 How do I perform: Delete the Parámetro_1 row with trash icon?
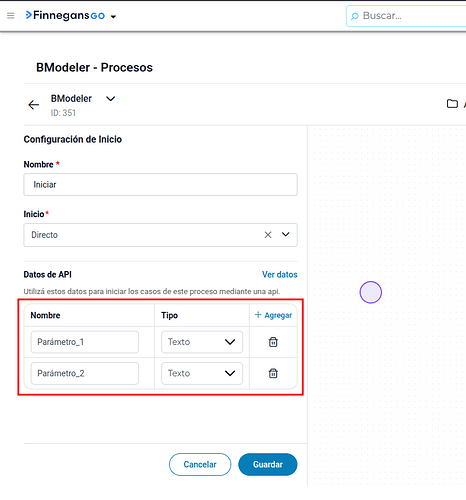click(x=273, y=342)
